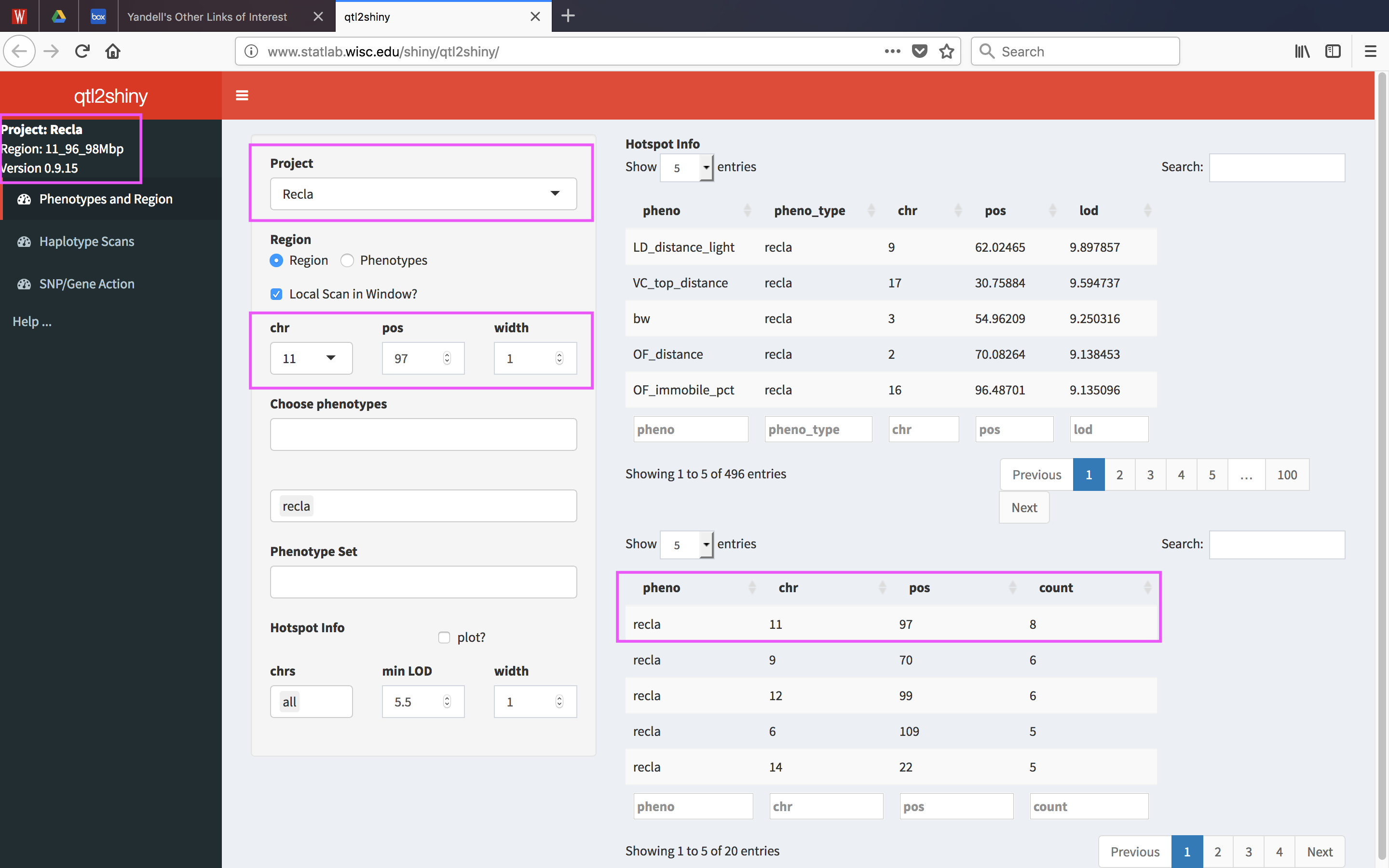Click the recla tag in phenotype field
Viewport: 1389px width, 868px height.
click(x=296, y=506)
